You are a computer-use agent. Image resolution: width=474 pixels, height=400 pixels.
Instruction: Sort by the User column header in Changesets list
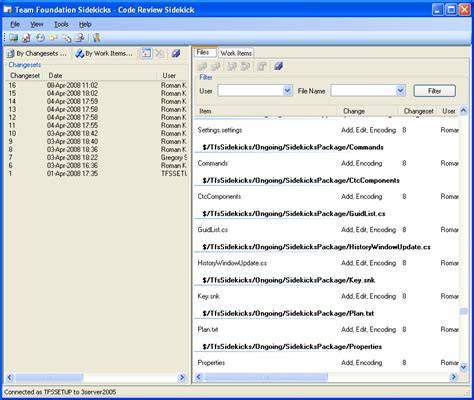[x=172, y=76]
